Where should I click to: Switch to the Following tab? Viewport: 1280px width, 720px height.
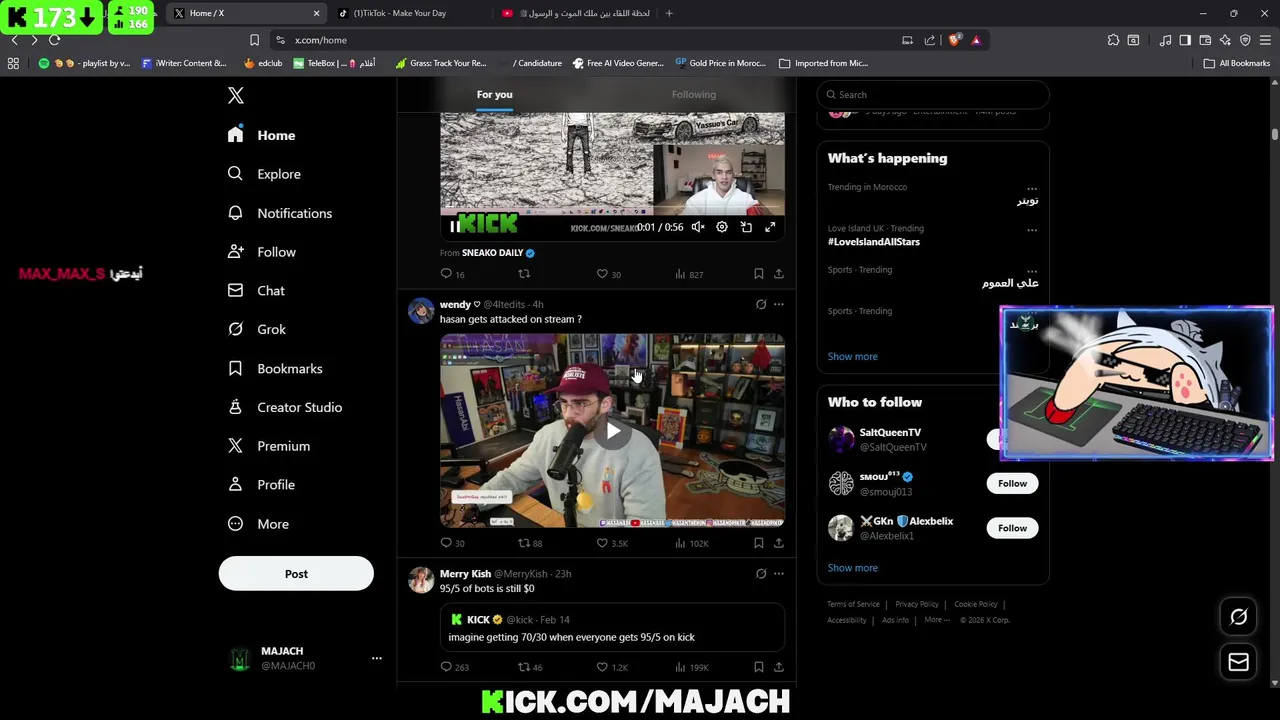tap(693, 94)
